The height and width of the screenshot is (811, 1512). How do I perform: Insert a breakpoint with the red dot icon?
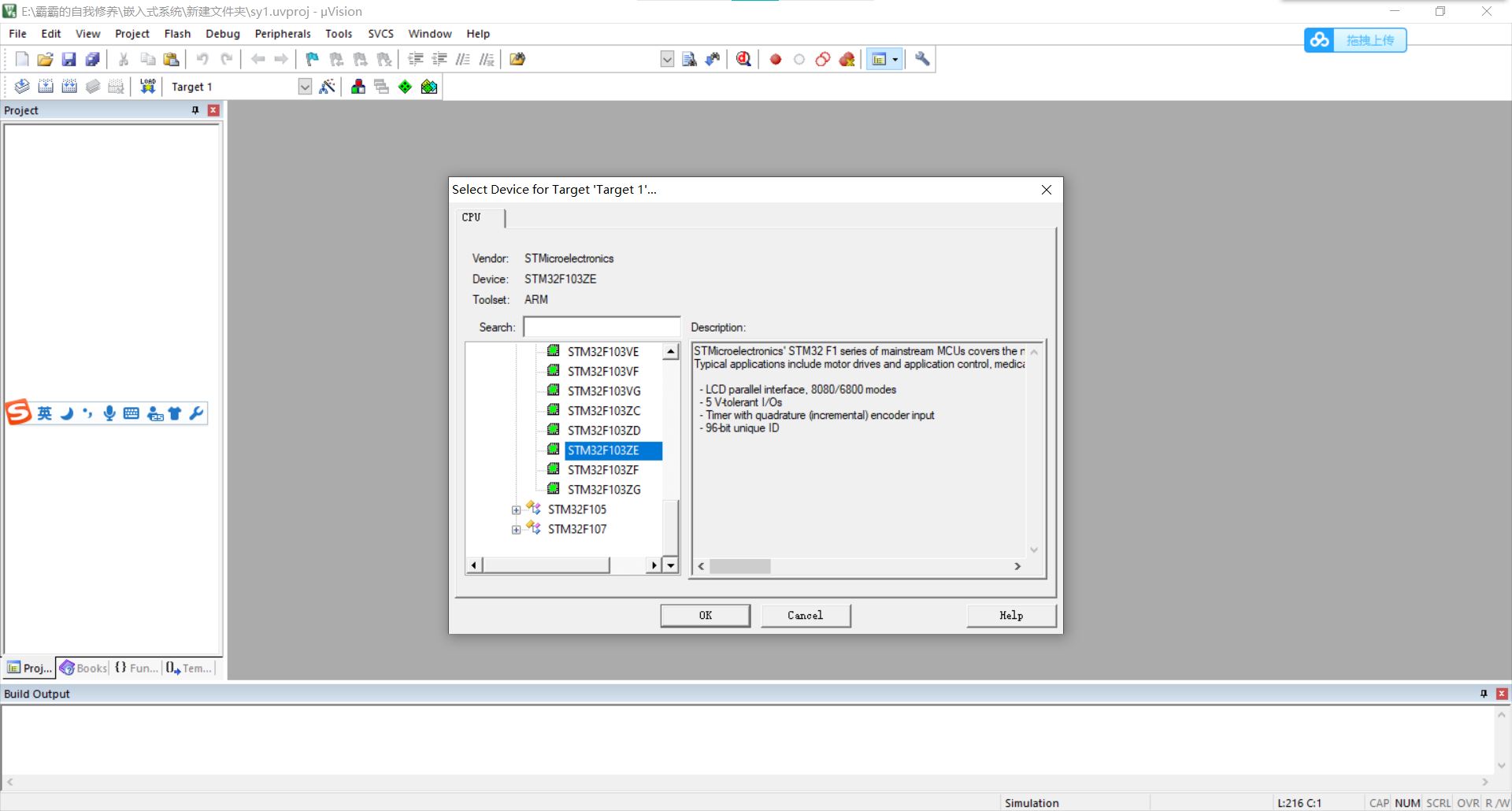click(x=776, y=59)
